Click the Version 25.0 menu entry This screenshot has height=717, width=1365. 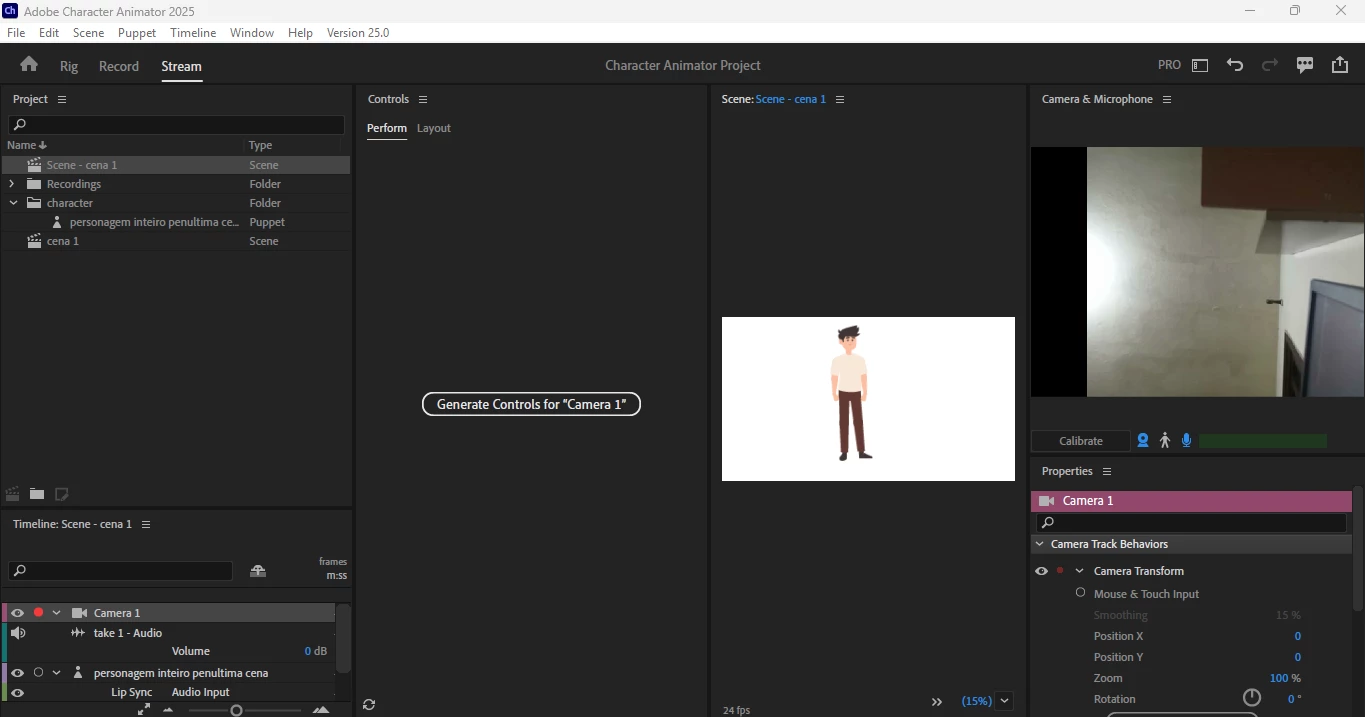[358, 32]
